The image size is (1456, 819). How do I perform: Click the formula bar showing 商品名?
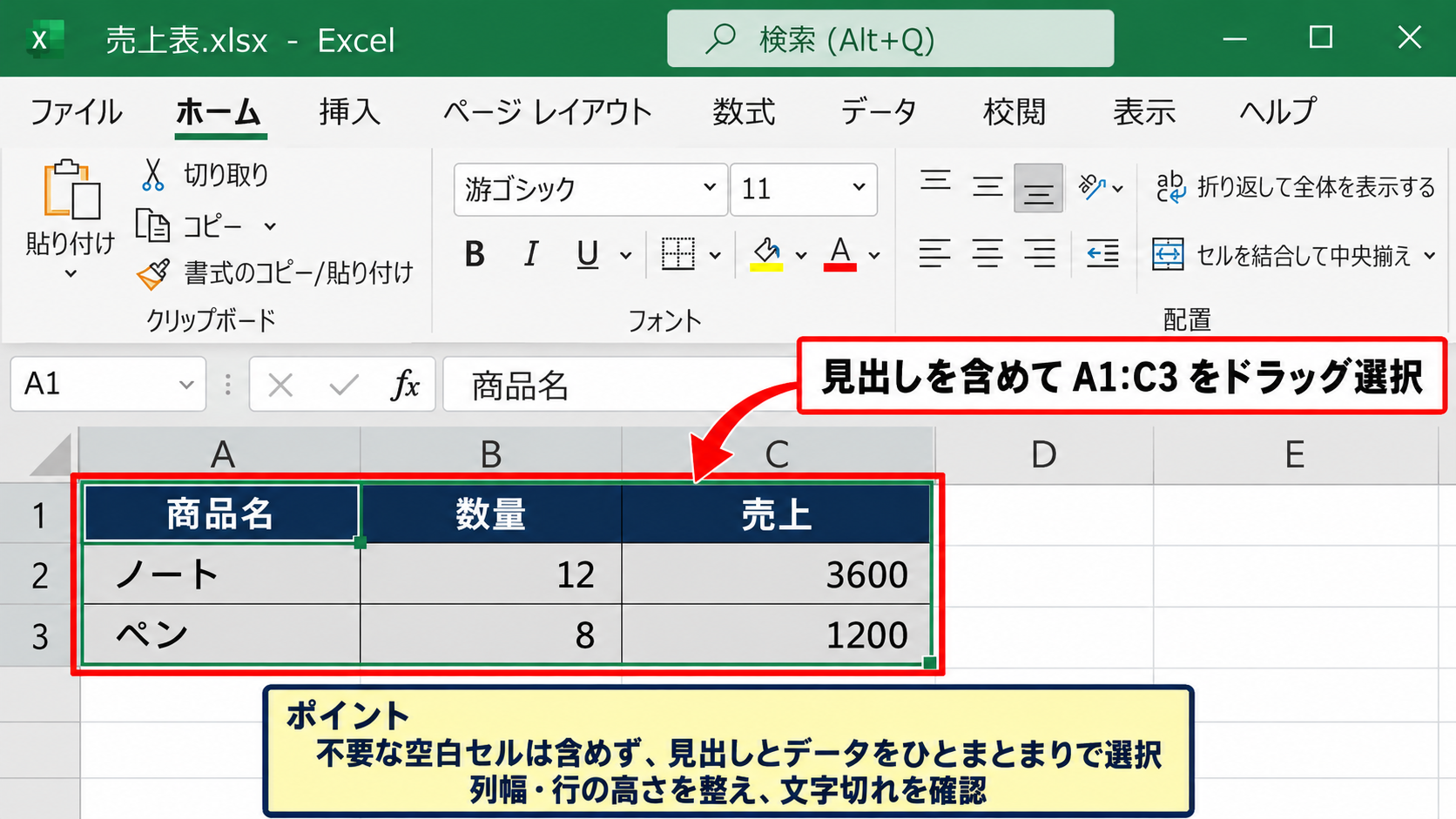(620, 384)
